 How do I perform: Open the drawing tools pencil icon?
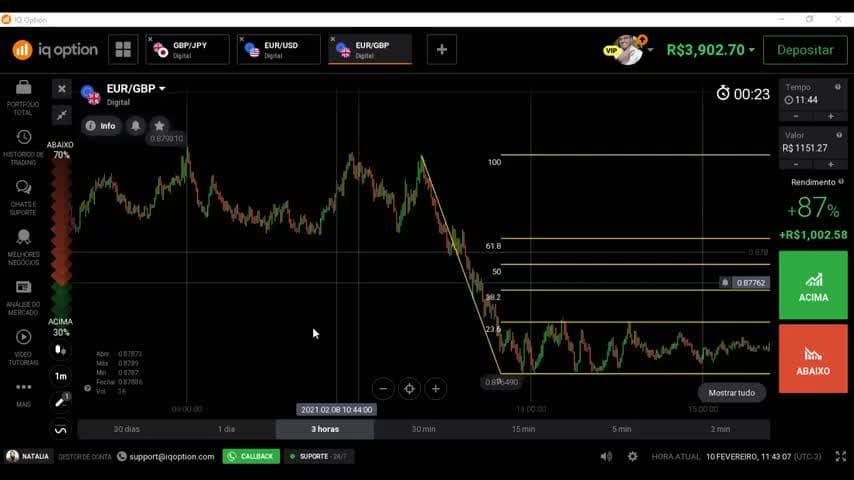[x=60, y=402]
